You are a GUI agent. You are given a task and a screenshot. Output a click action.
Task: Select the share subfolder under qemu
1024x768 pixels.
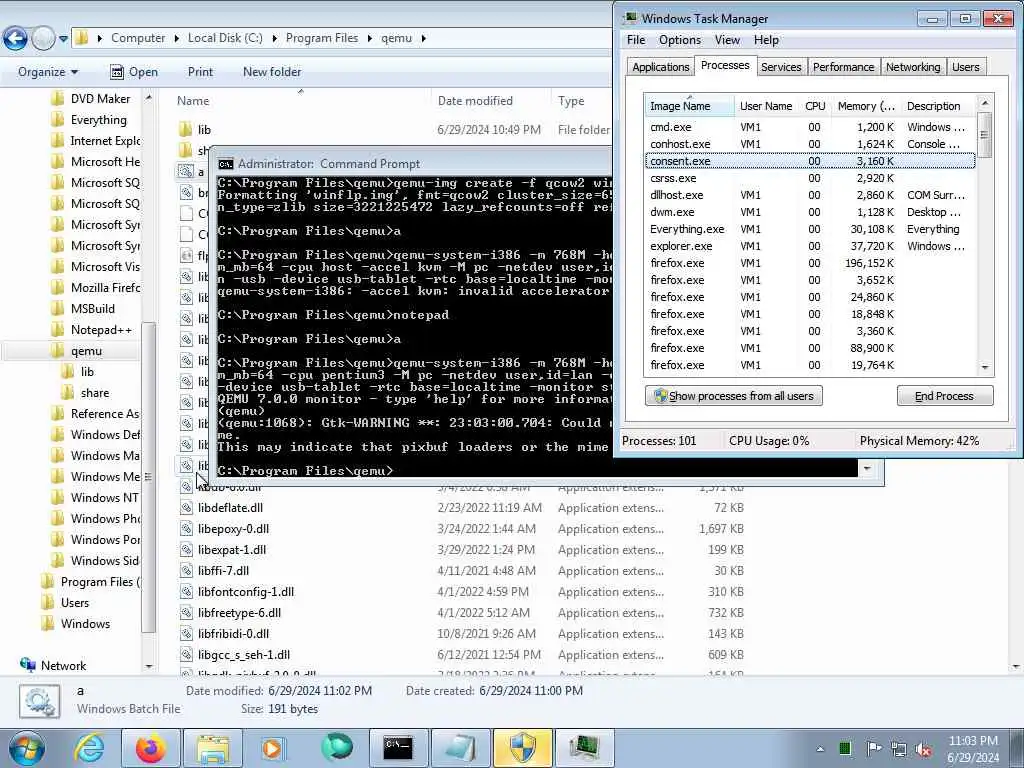click(x=95, y=392)
